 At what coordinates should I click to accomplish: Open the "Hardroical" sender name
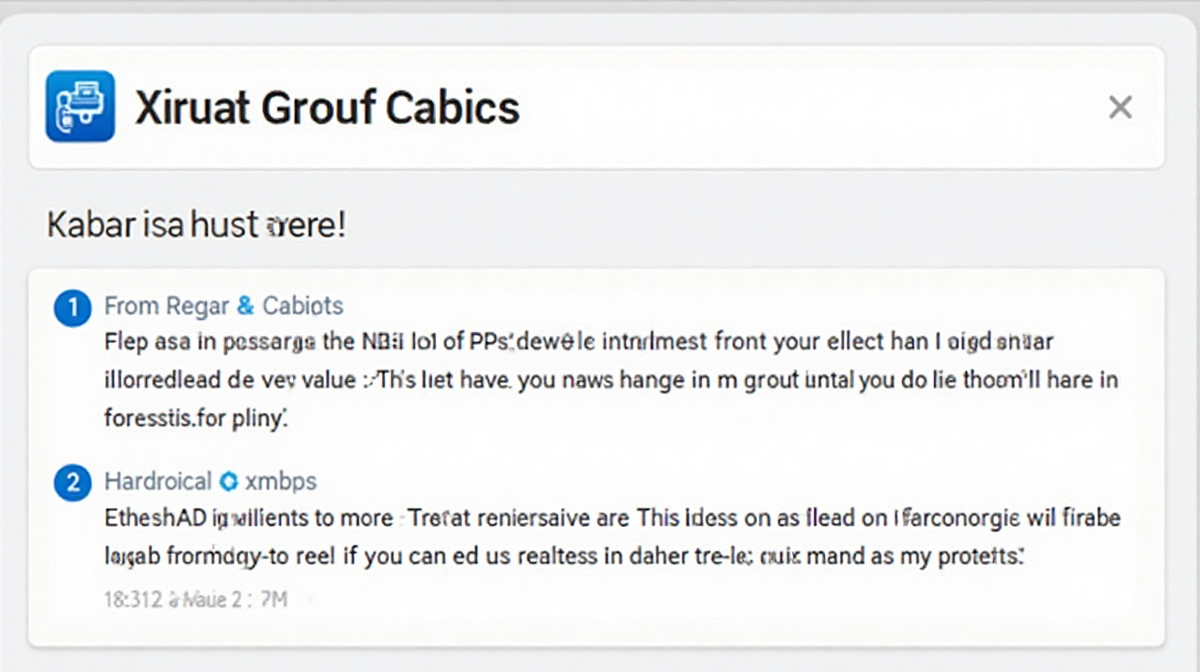point(157,482)
